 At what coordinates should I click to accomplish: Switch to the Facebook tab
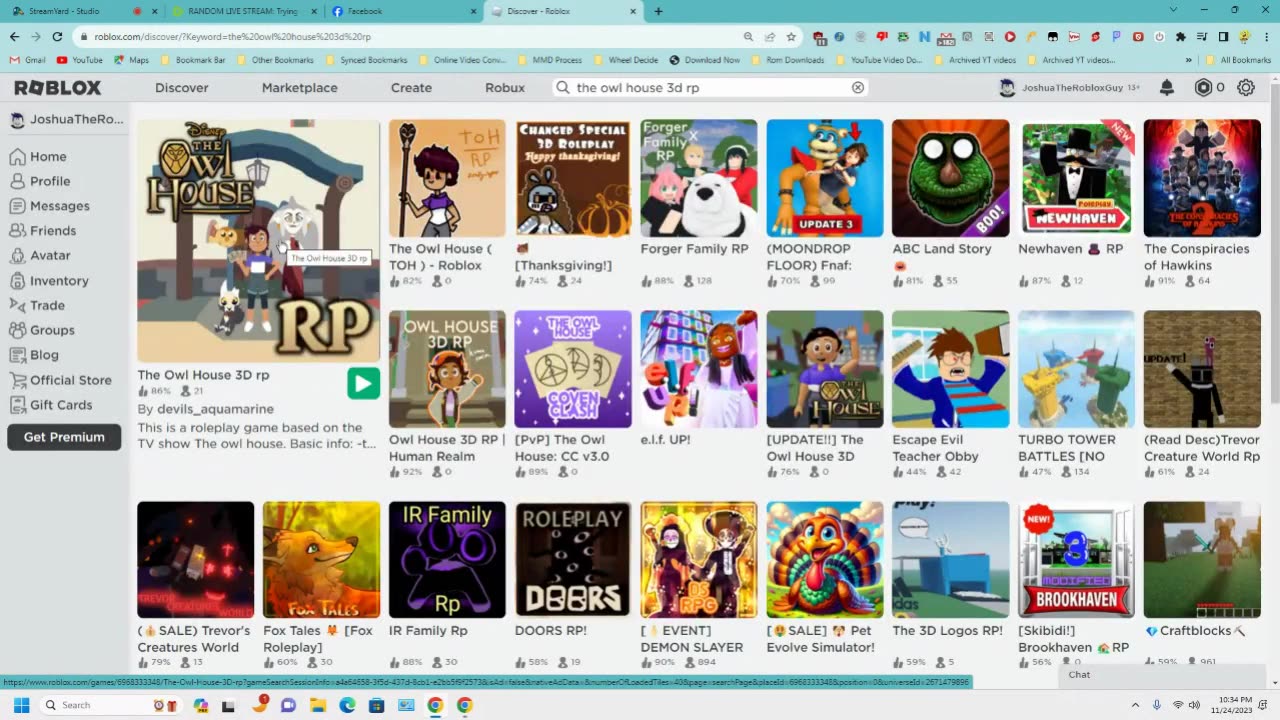(404, 11)
